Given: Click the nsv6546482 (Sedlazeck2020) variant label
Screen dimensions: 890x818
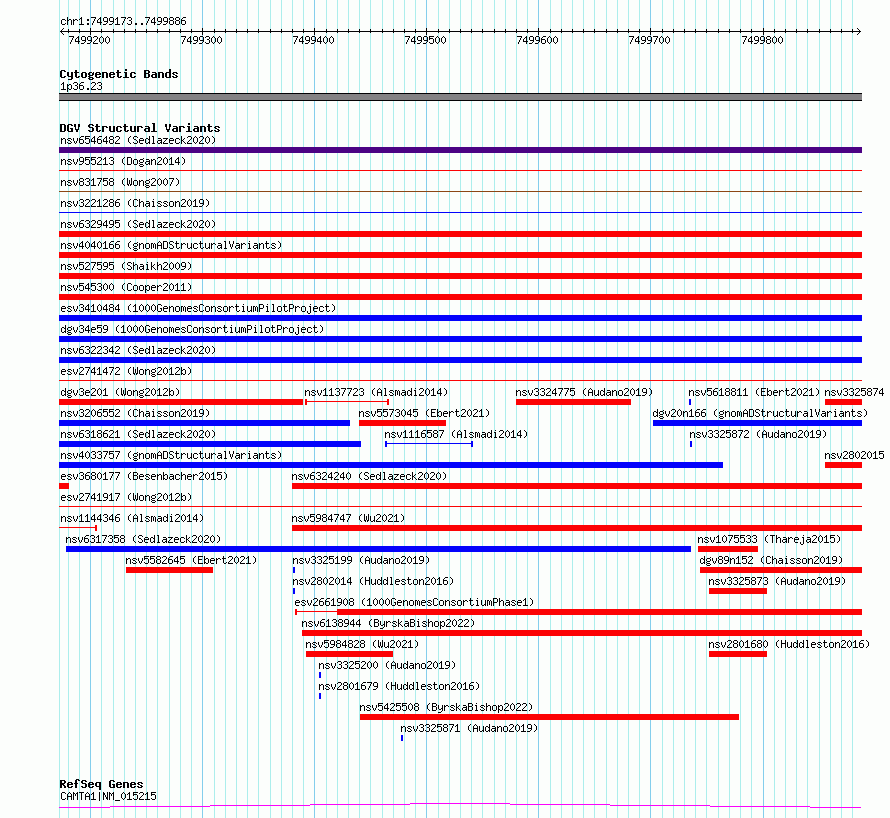Looking at the screenshot, I should tap(138, 140).
